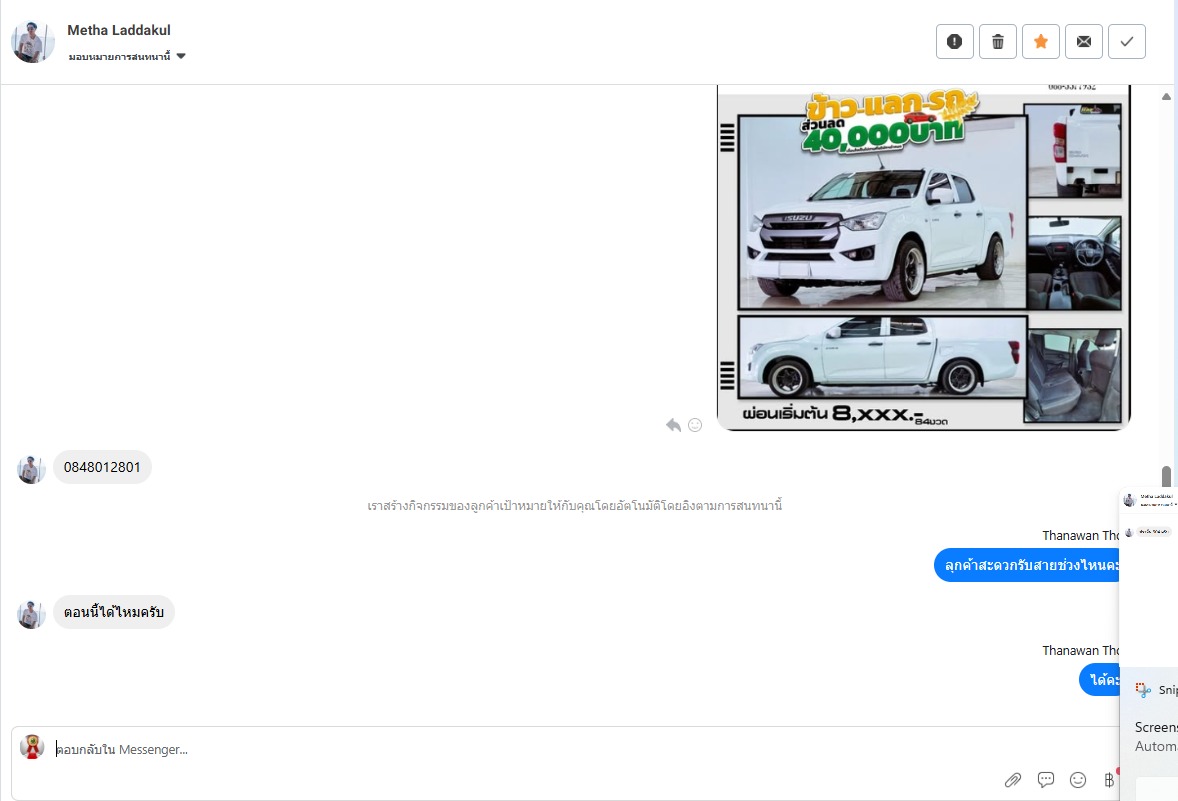The width and height of the screenshot is (1178, 801).
Task: Mark conversation as spam with exclamation icon
Action: click(x=954, y=41)
